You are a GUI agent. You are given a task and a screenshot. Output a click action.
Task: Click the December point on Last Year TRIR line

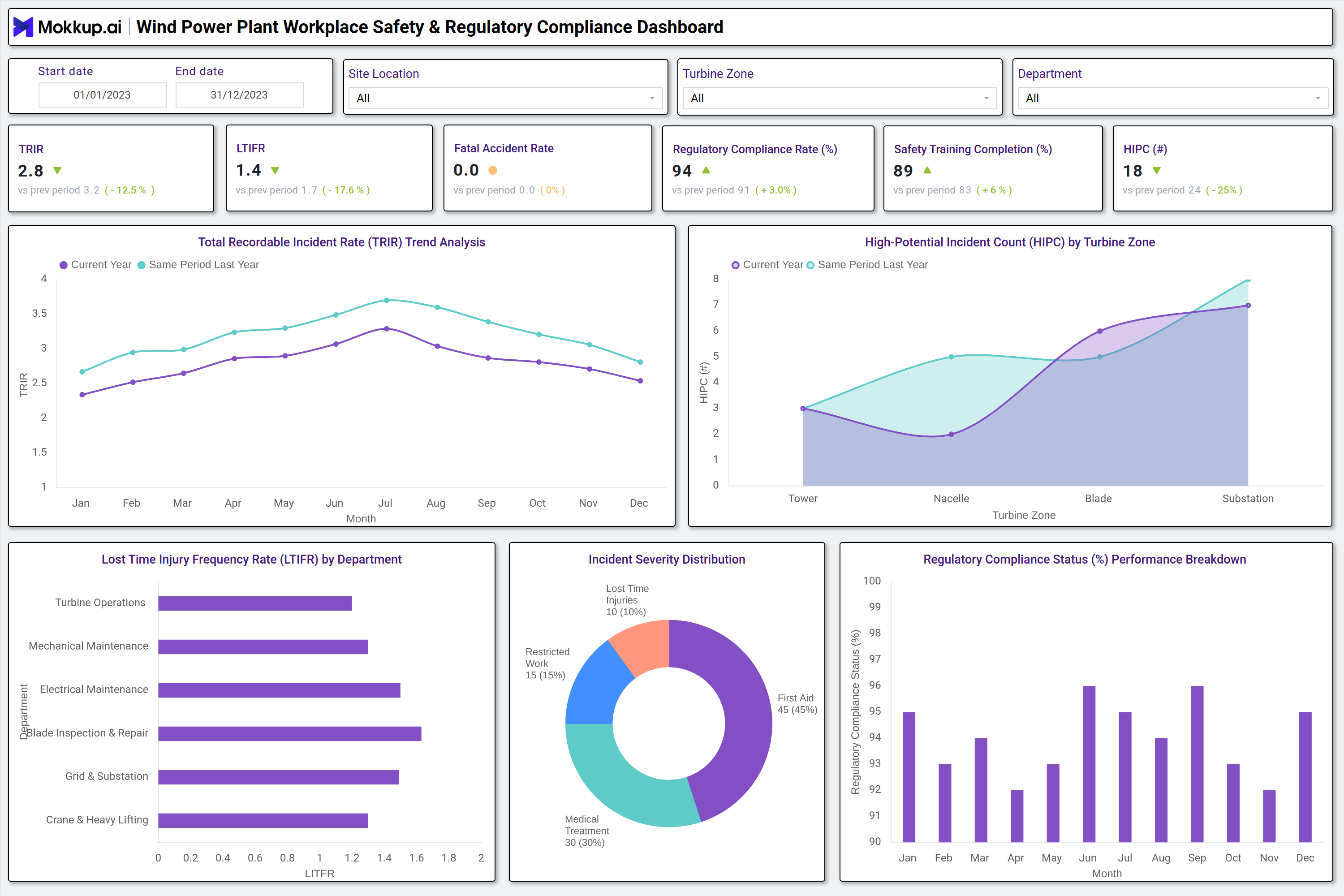(x=640, y=362)
